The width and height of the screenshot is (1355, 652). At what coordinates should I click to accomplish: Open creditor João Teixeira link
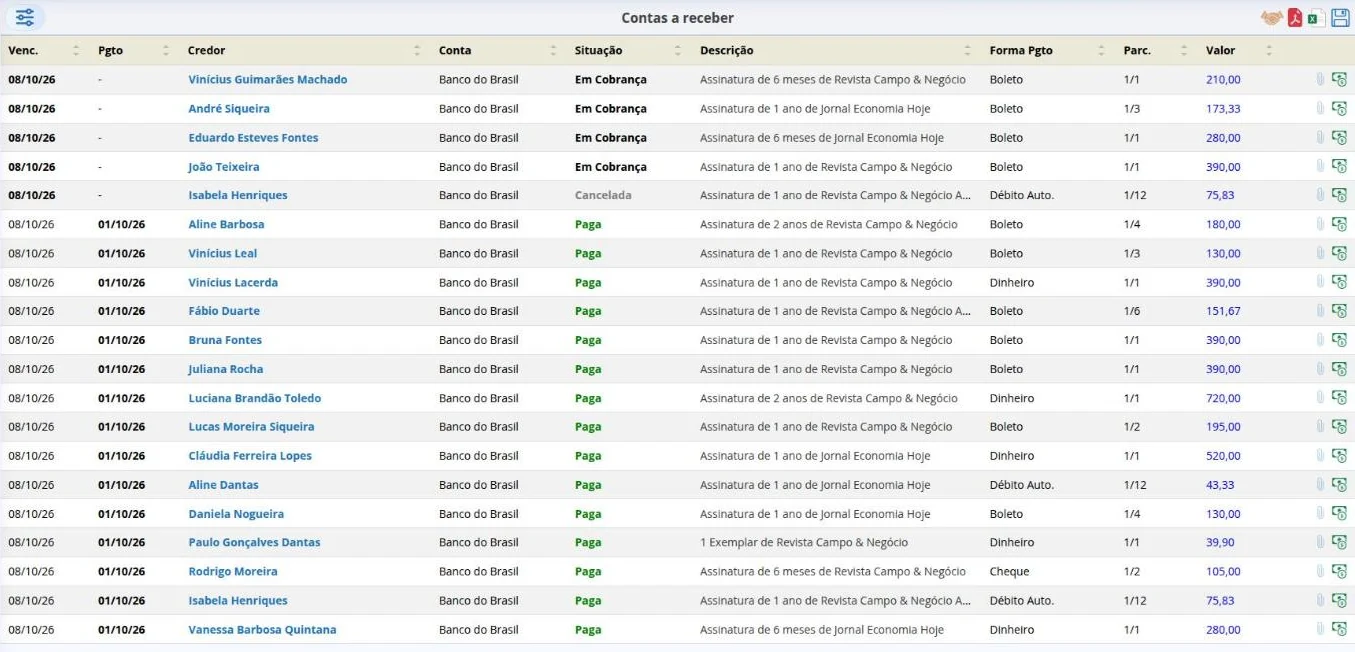[x=224, y=166]
